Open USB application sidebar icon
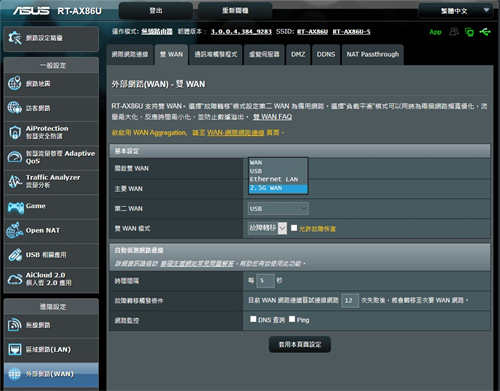The image size is (500, 391). [x=15, y=255]
